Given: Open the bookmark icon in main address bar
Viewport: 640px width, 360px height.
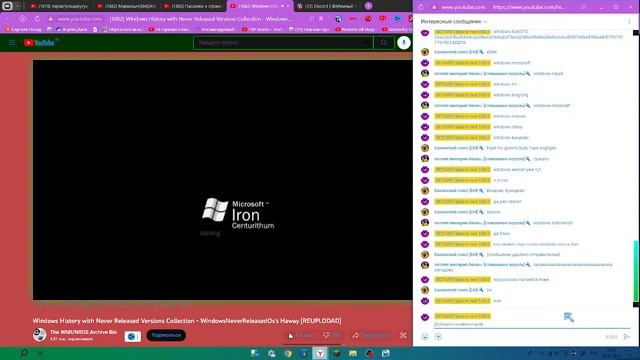Looking at the screenshot, I should point(321,19).
